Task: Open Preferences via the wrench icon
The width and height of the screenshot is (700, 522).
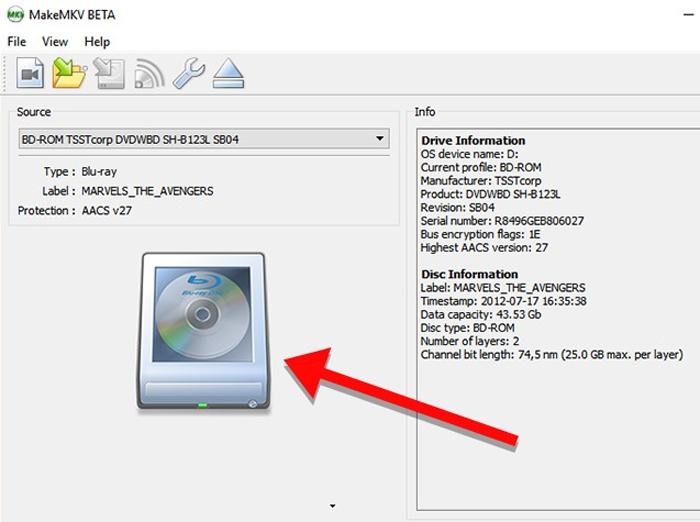Action: [189, 73]
